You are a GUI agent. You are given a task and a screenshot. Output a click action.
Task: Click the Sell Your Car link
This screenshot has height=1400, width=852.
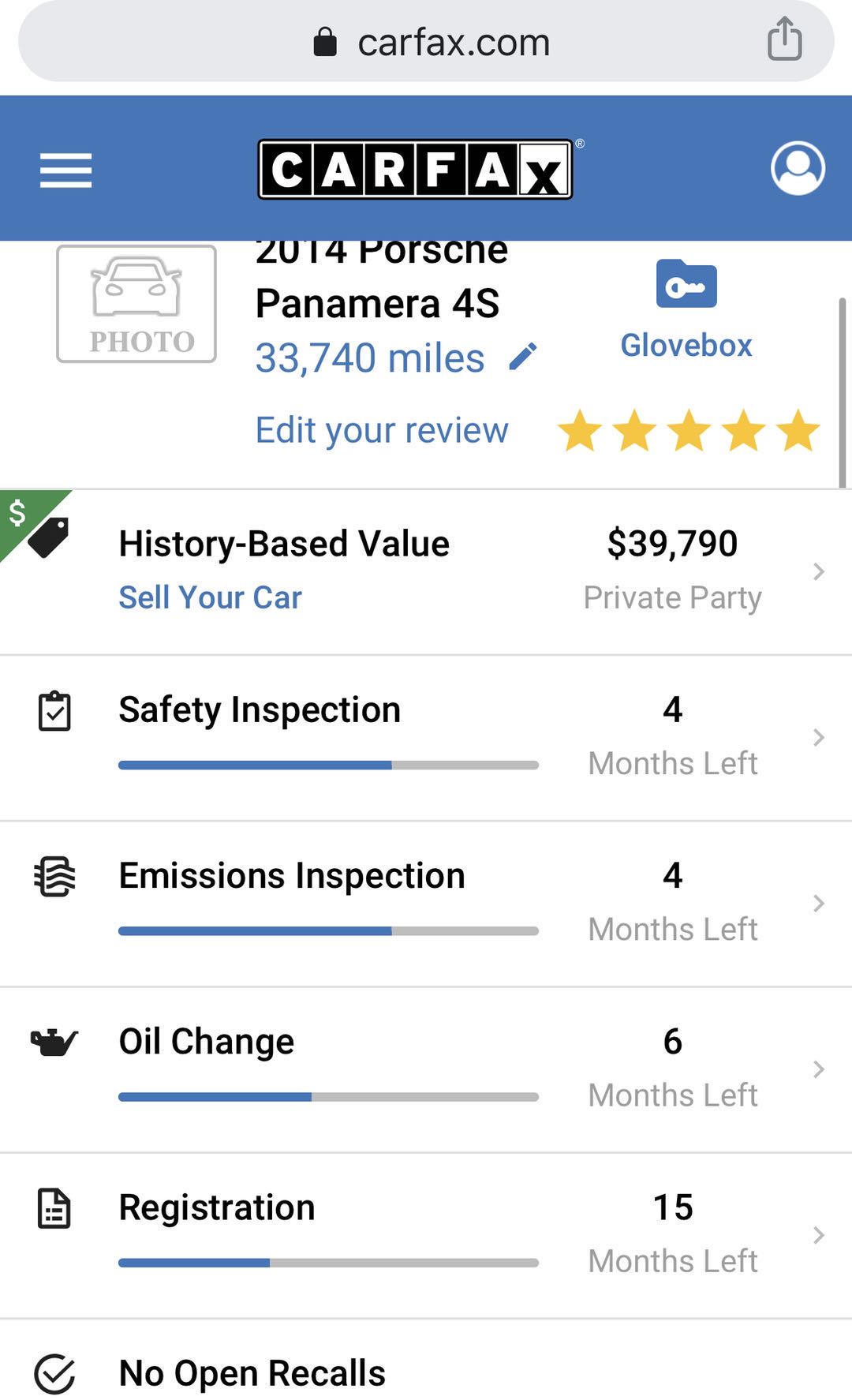[x=210, y=597]
